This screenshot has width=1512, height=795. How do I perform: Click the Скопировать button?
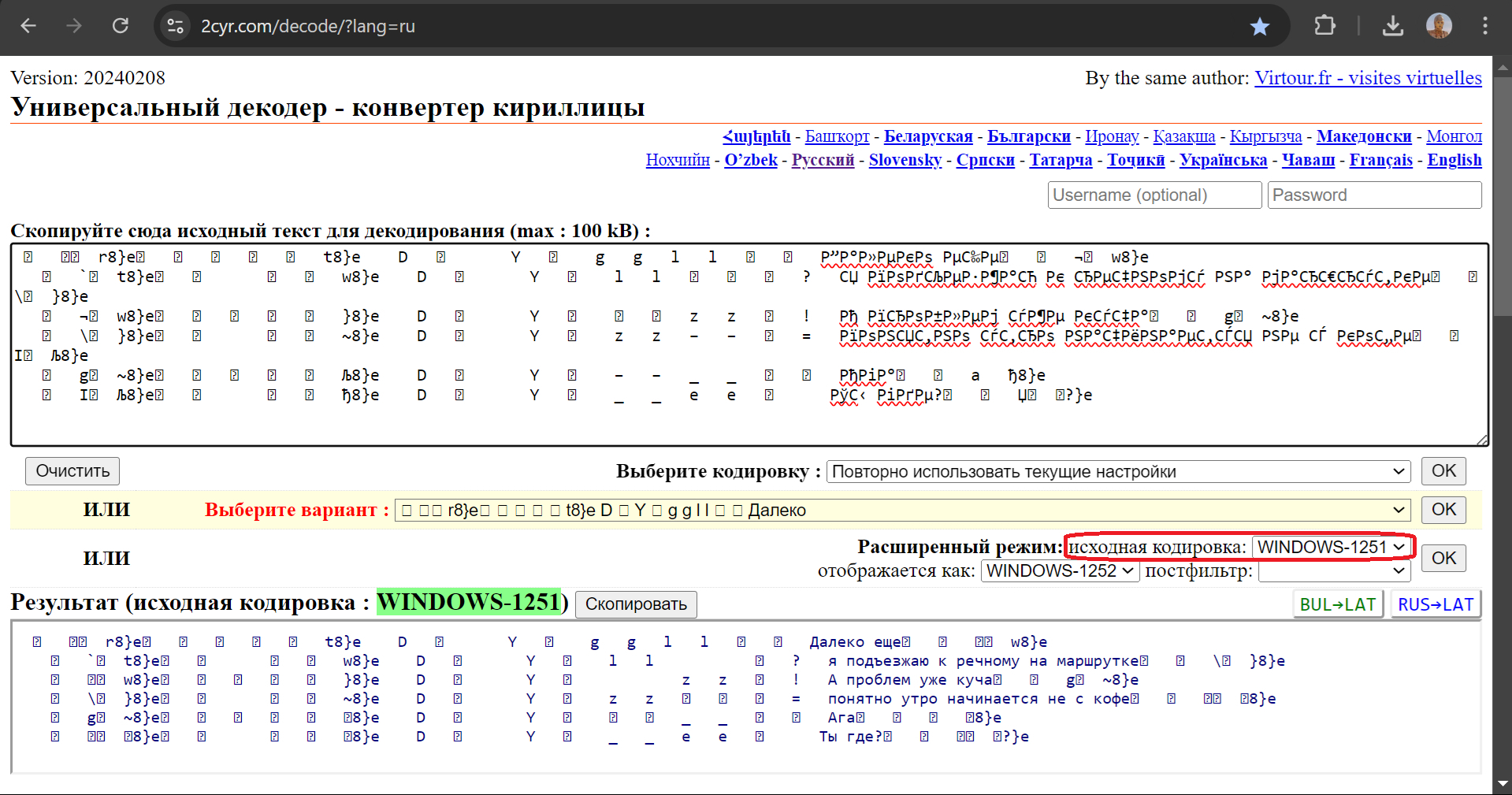pos(636,604)
